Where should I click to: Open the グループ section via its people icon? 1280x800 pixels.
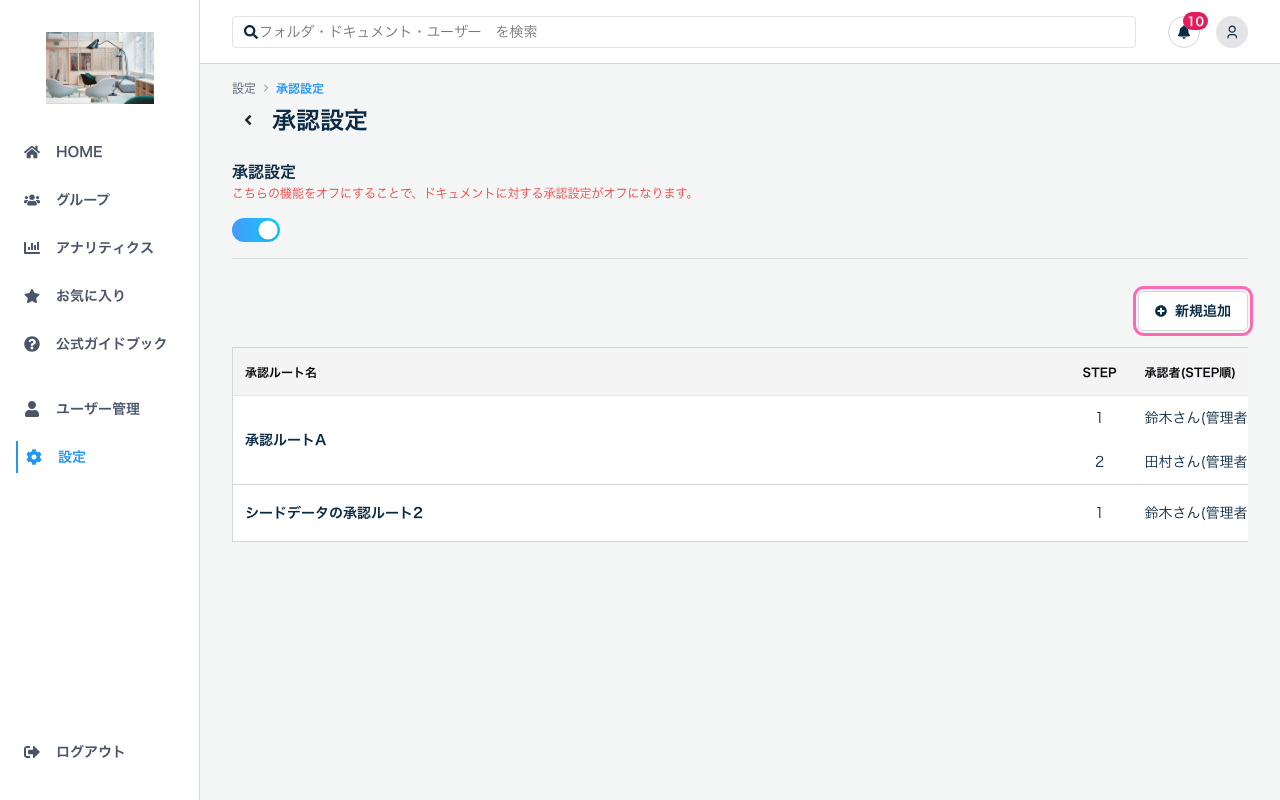(33, 199)
